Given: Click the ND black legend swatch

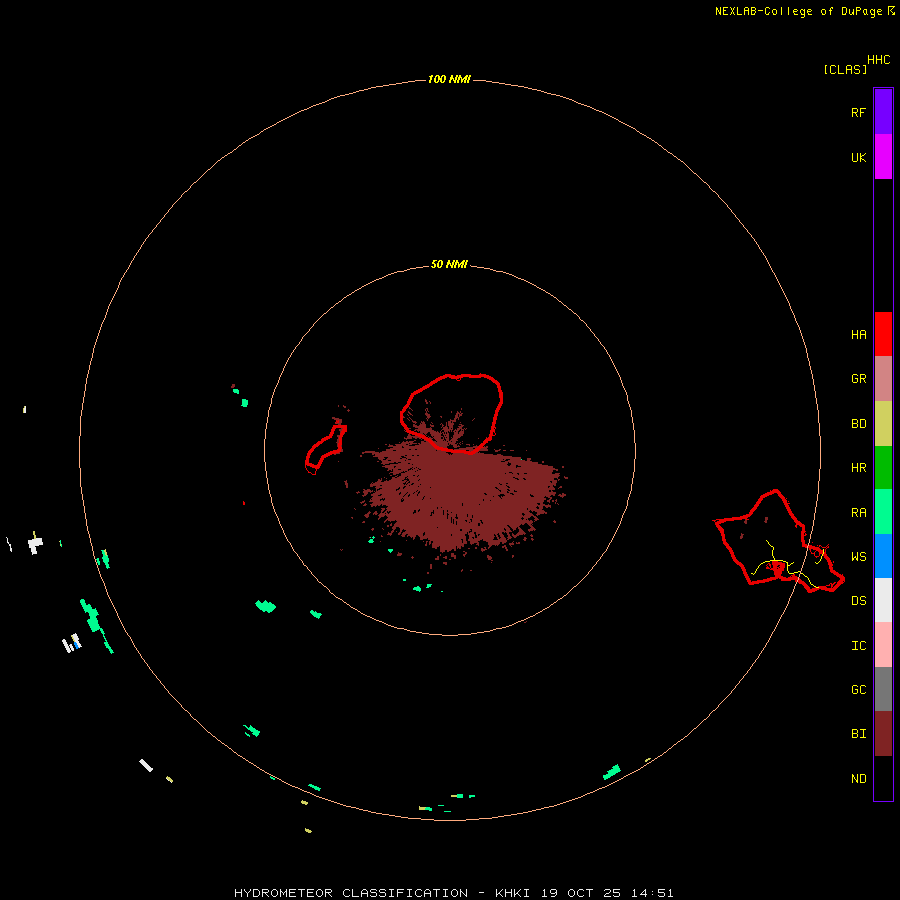Looking at the screenshot, I should (x=883, y=778).
